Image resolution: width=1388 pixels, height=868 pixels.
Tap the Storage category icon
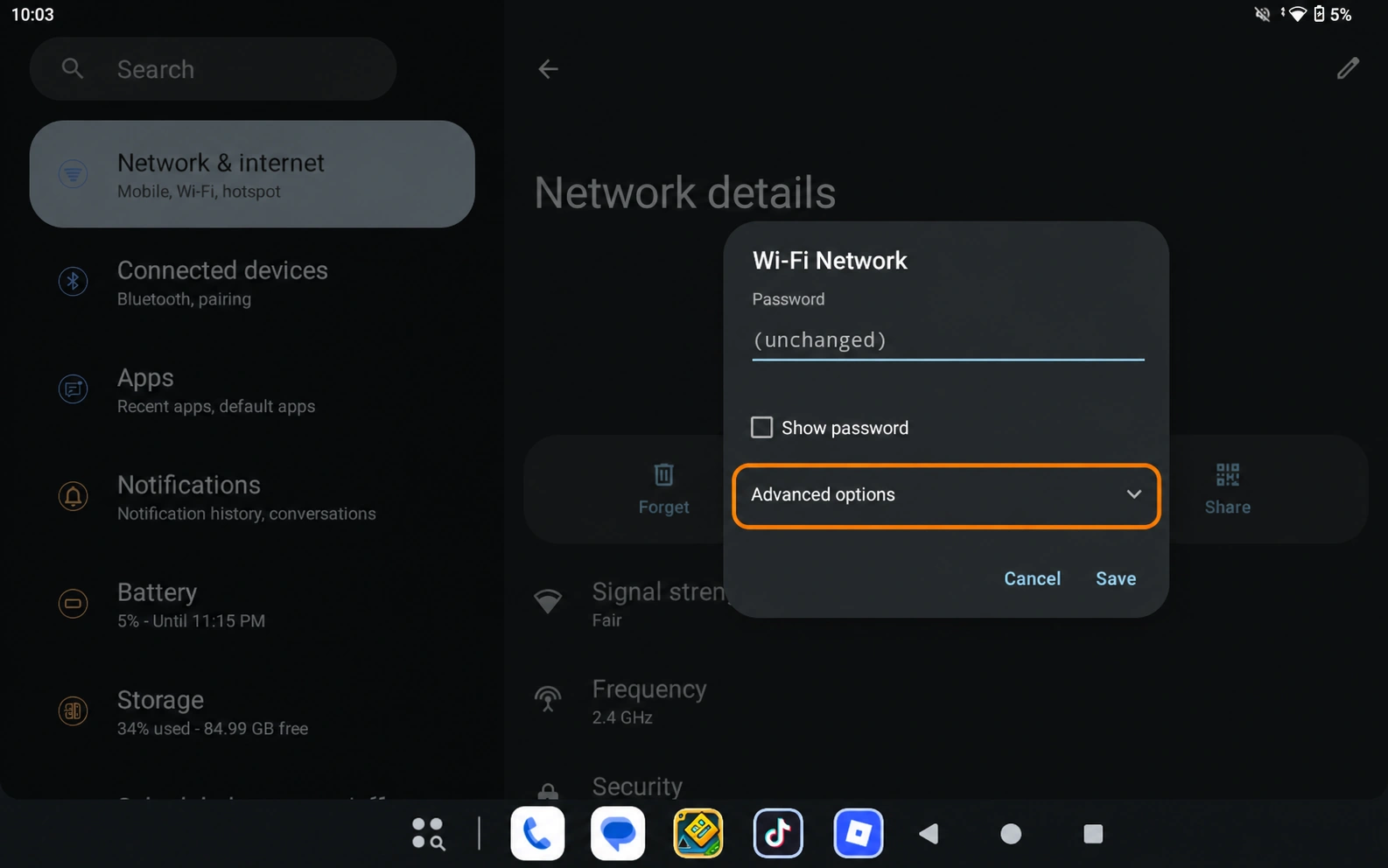[x=73, y=711]
